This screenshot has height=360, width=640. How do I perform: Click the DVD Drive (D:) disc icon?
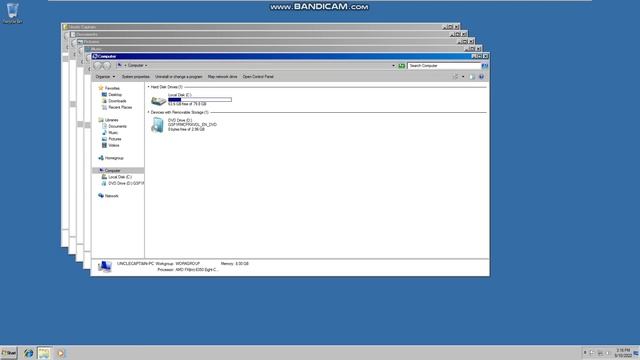point(158,125)
